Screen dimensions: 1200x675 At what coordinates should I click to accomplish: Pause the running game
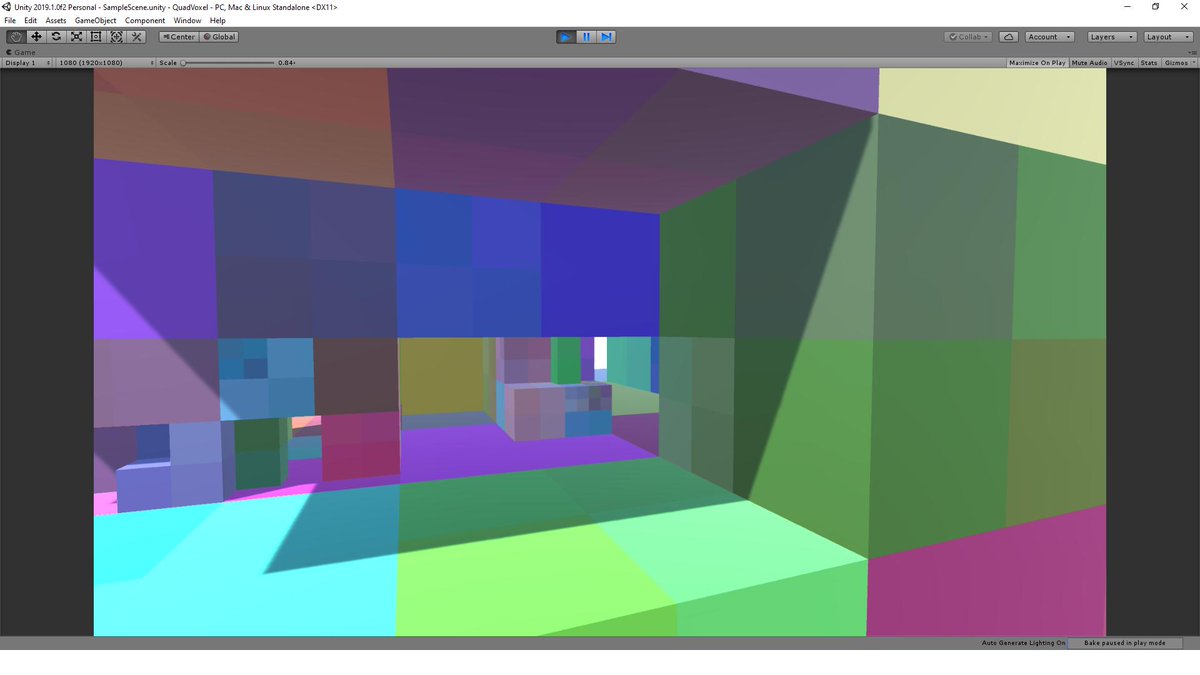(x=586, y=37)
